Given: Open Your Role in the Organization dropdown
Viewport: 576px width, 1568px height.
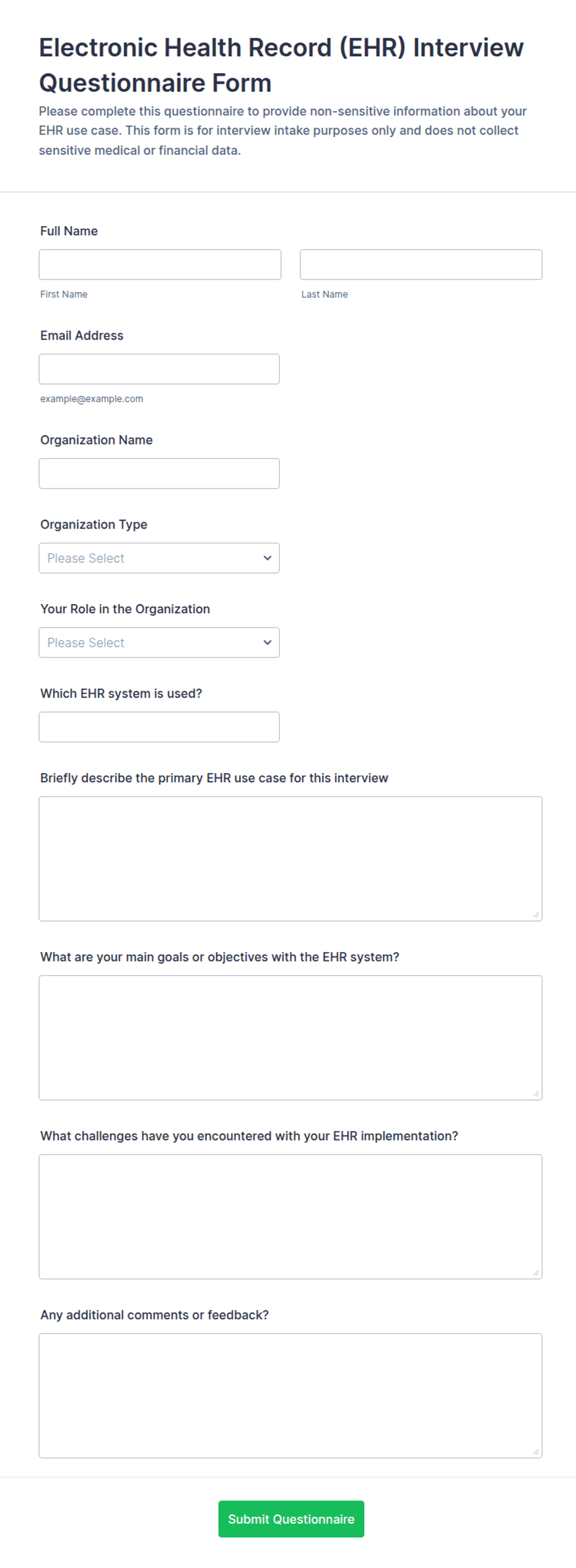Looking at the screenshot, I should (x=159, y=643).
